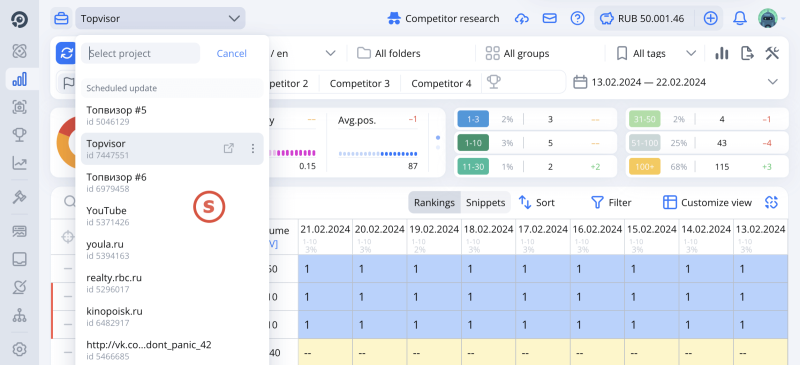
Task: Cancel the project selection
Action: pos(232,54)
